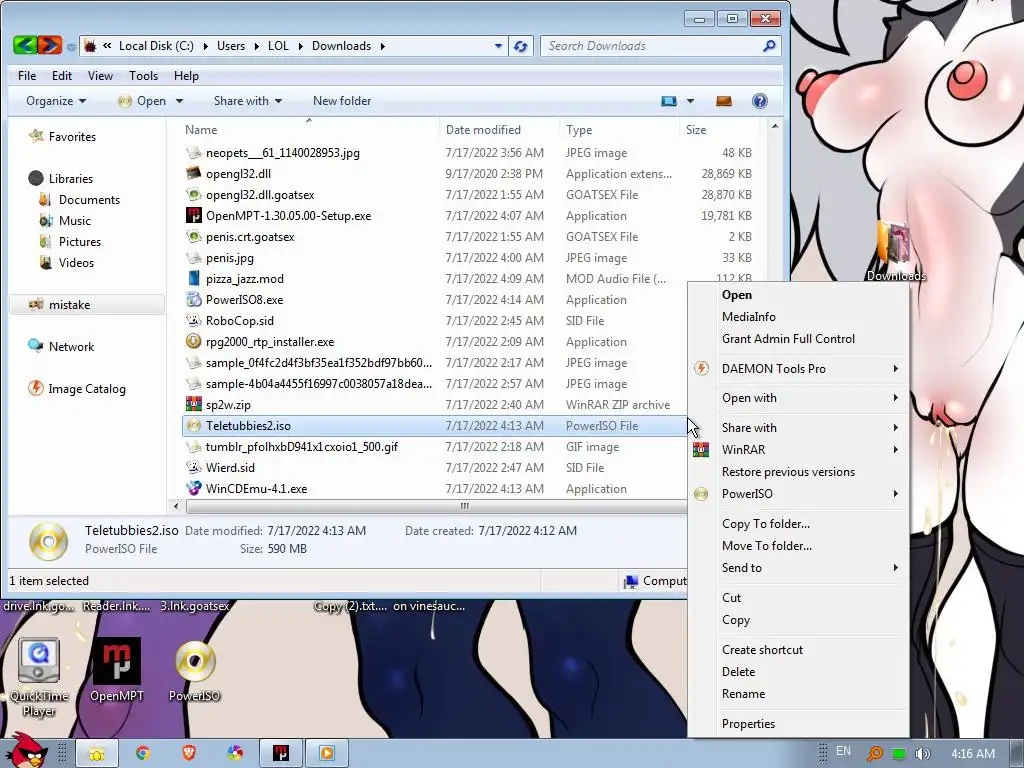1024x768 pixels.
Task: Choose MediaInfo from the context menu
Action: pos(748,317)
